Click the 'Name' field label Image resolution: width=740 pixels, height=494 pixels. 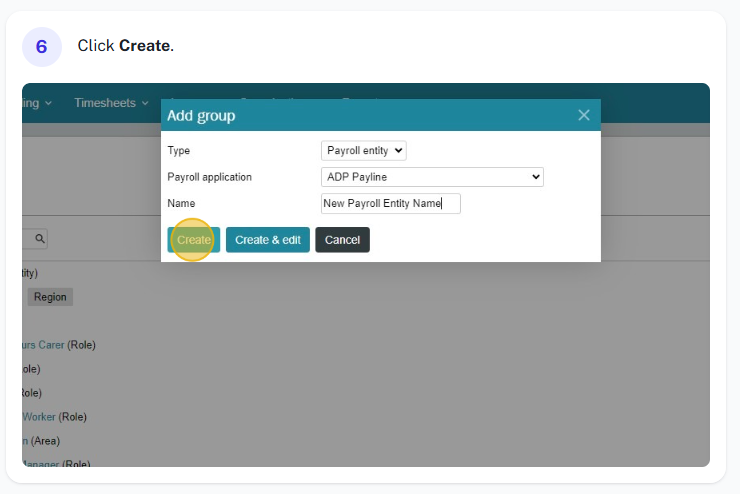tap(181, 203)
